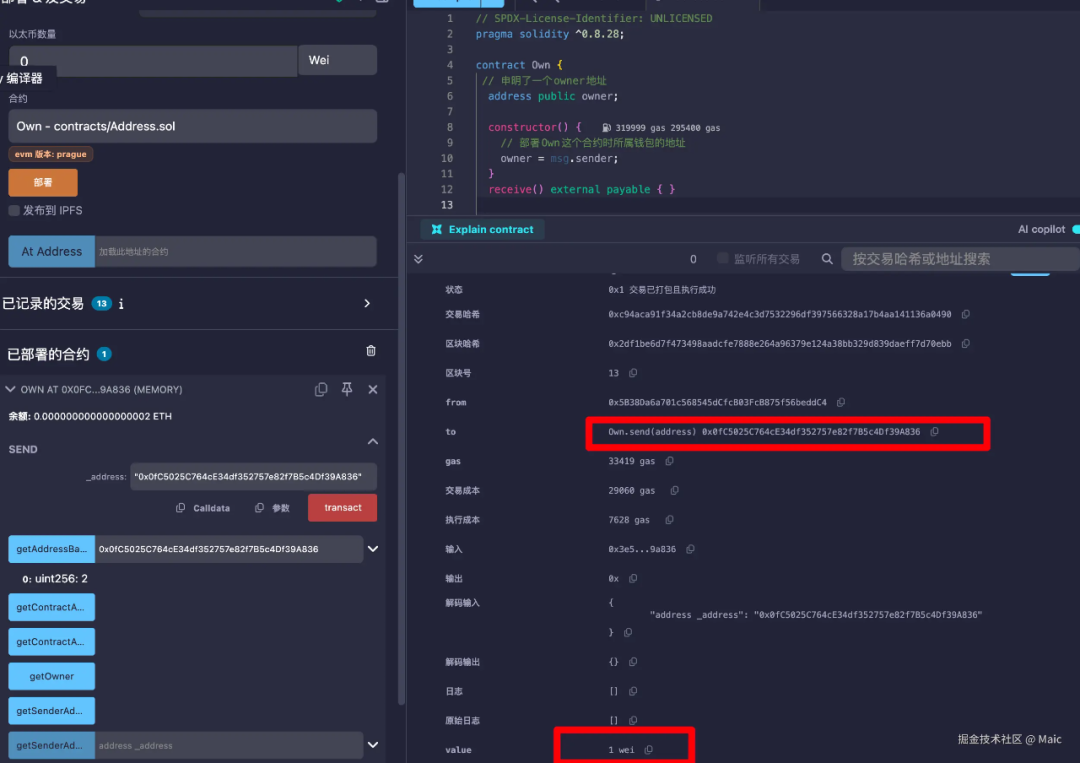Click the red transact button

click(x=342, y=508)
